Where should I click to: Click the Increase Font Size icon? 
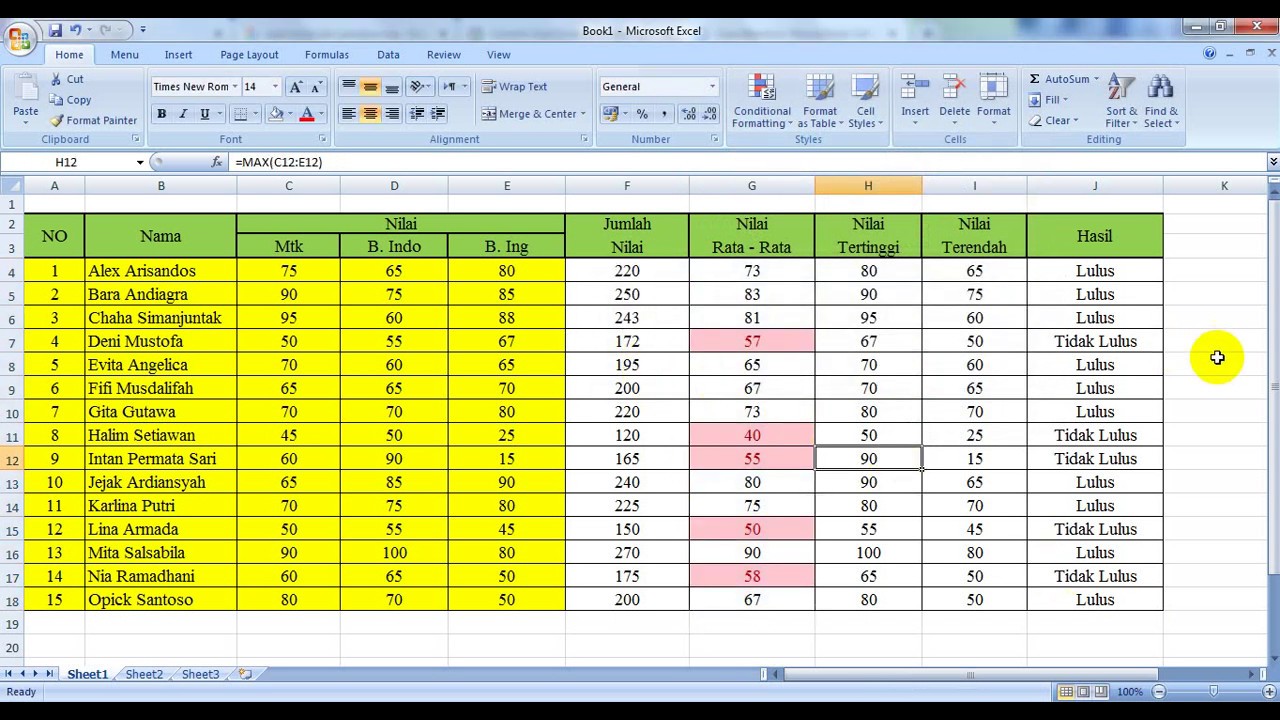point(295,87)
